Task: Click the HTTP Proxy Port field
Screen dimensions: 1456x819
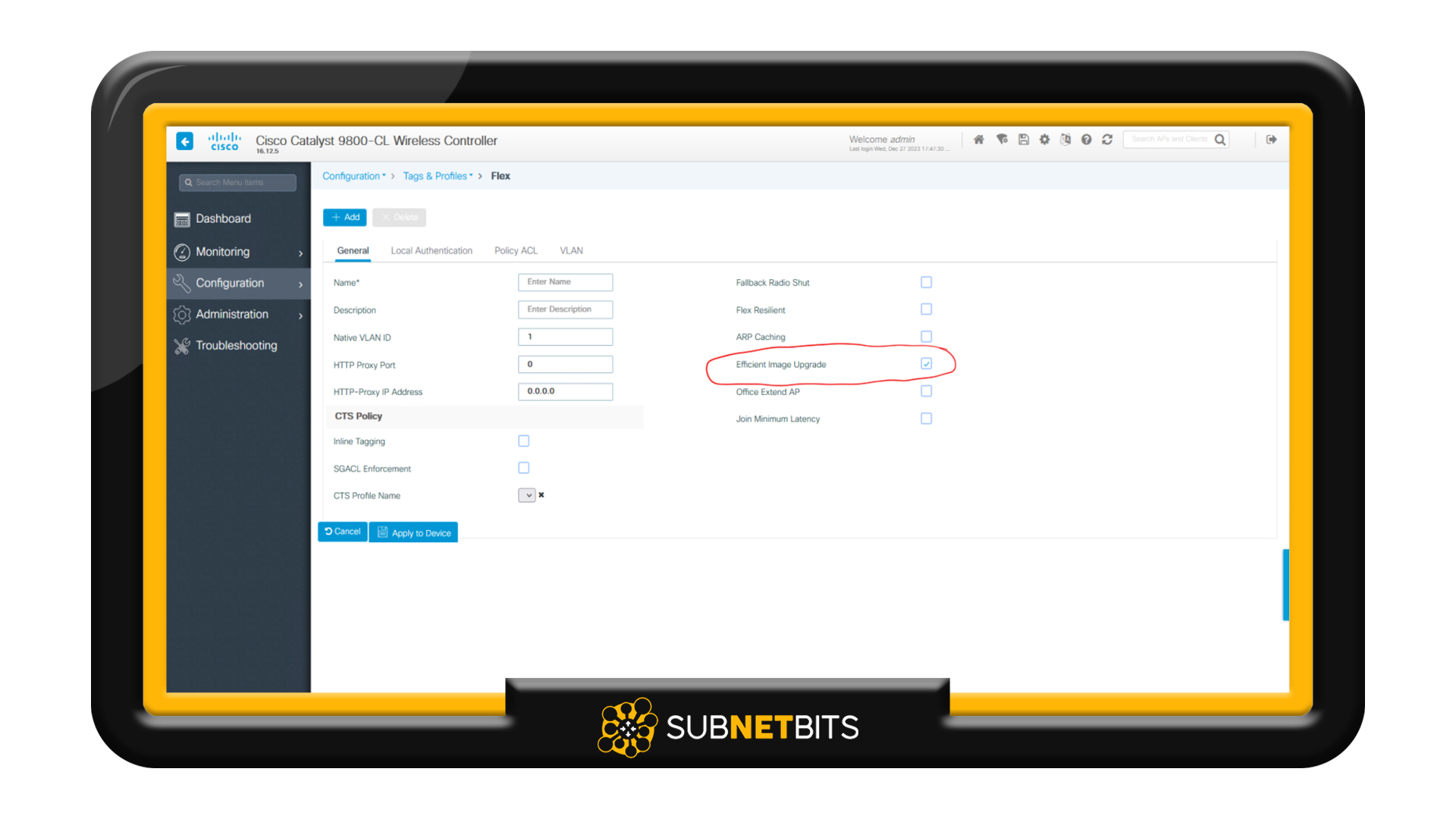Action: coord(565,364)
